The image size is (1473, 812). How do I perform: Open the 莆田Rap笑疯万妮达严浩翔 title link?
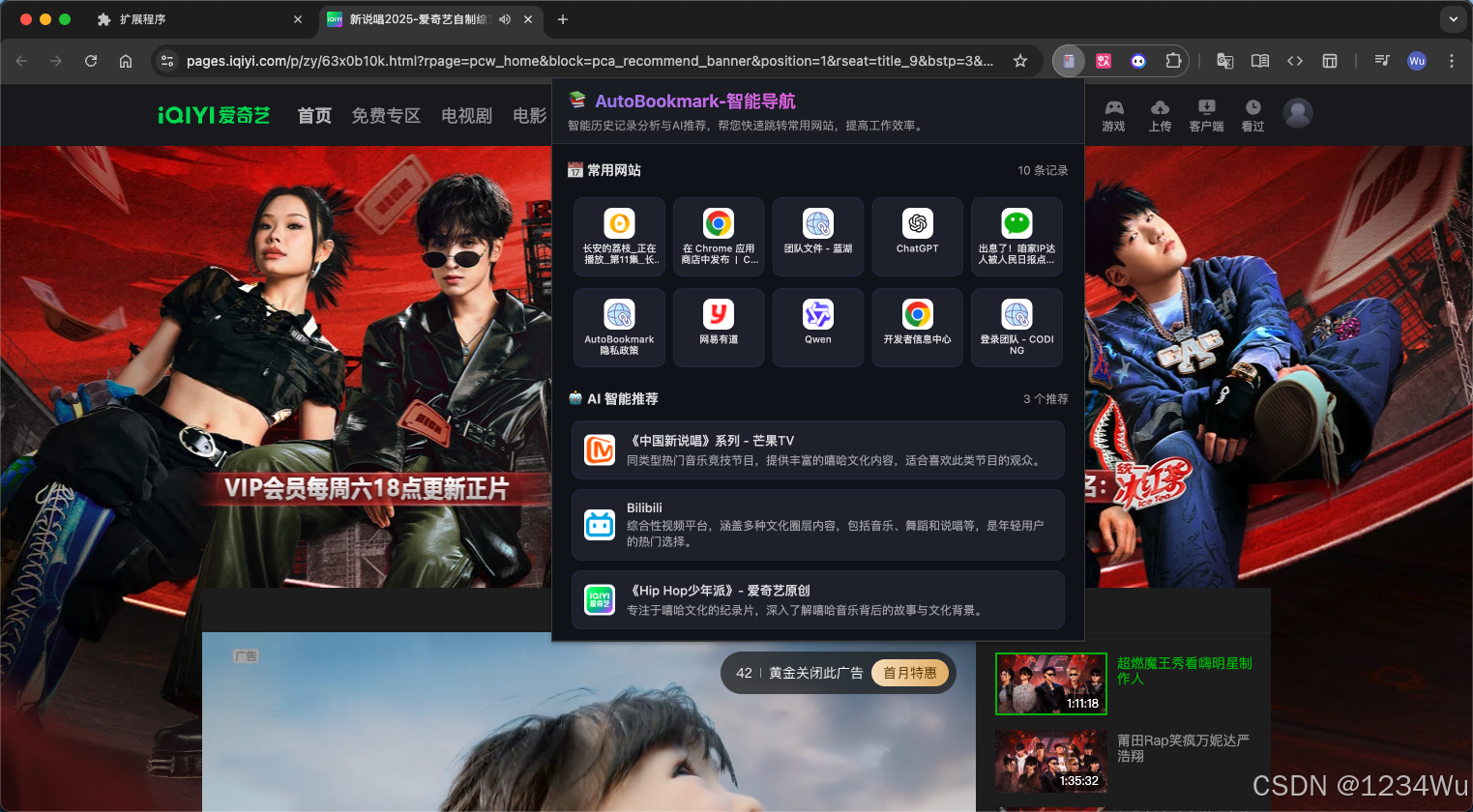(1184, 748)
